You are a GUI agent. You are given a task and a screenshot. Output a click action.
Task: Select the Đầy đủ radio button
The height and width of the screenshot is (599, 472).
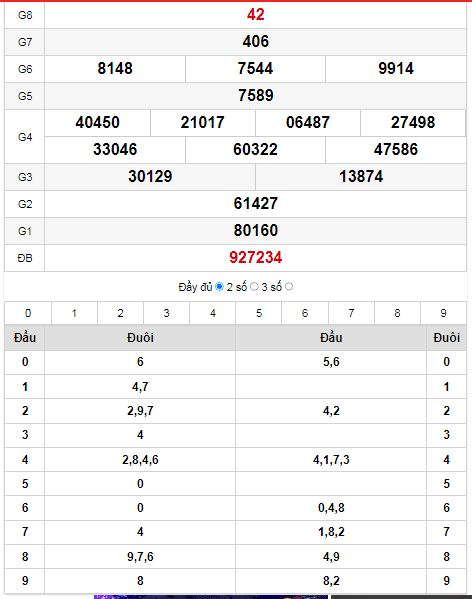click(219, 287)
